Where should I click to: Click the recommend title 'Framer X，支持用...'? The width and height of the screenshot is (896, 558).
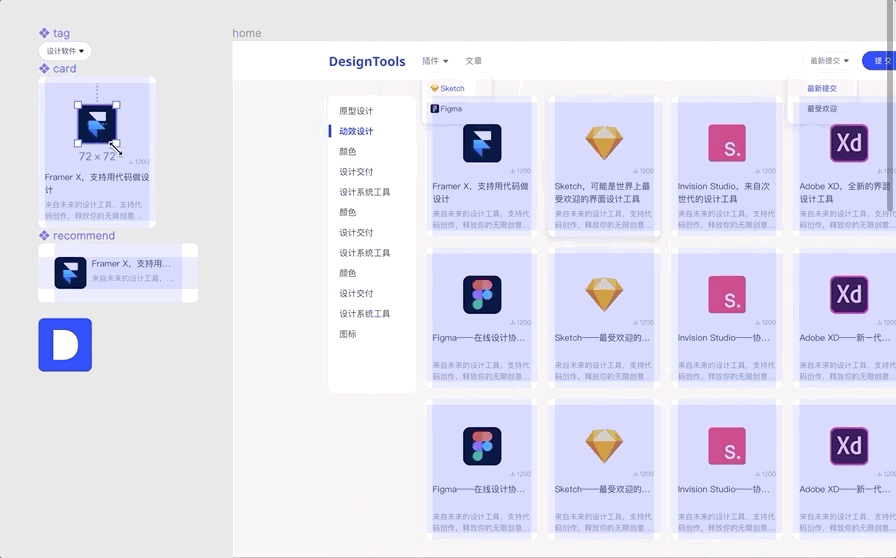pos(131,264)
